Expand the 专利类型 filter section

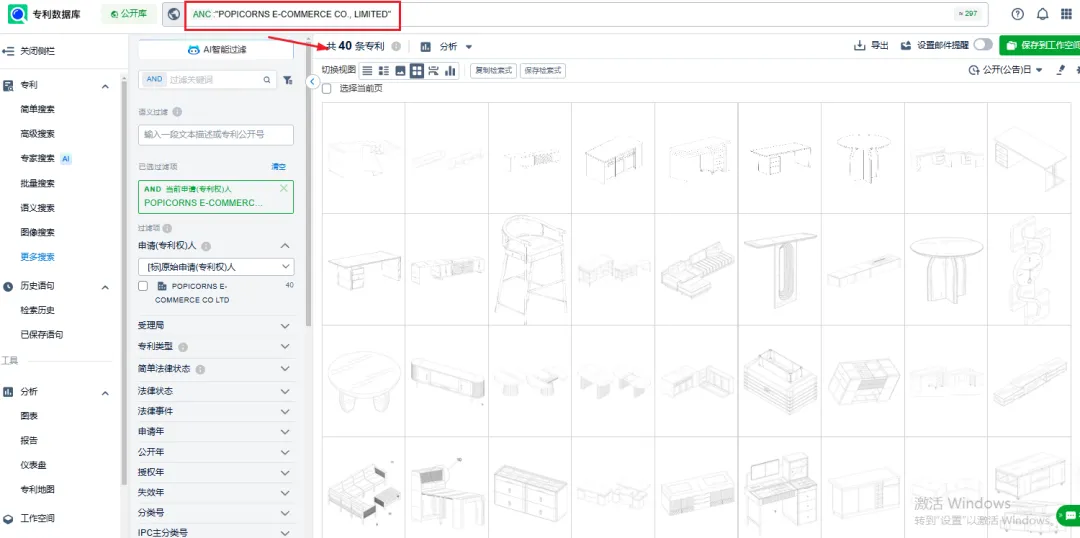286,347
